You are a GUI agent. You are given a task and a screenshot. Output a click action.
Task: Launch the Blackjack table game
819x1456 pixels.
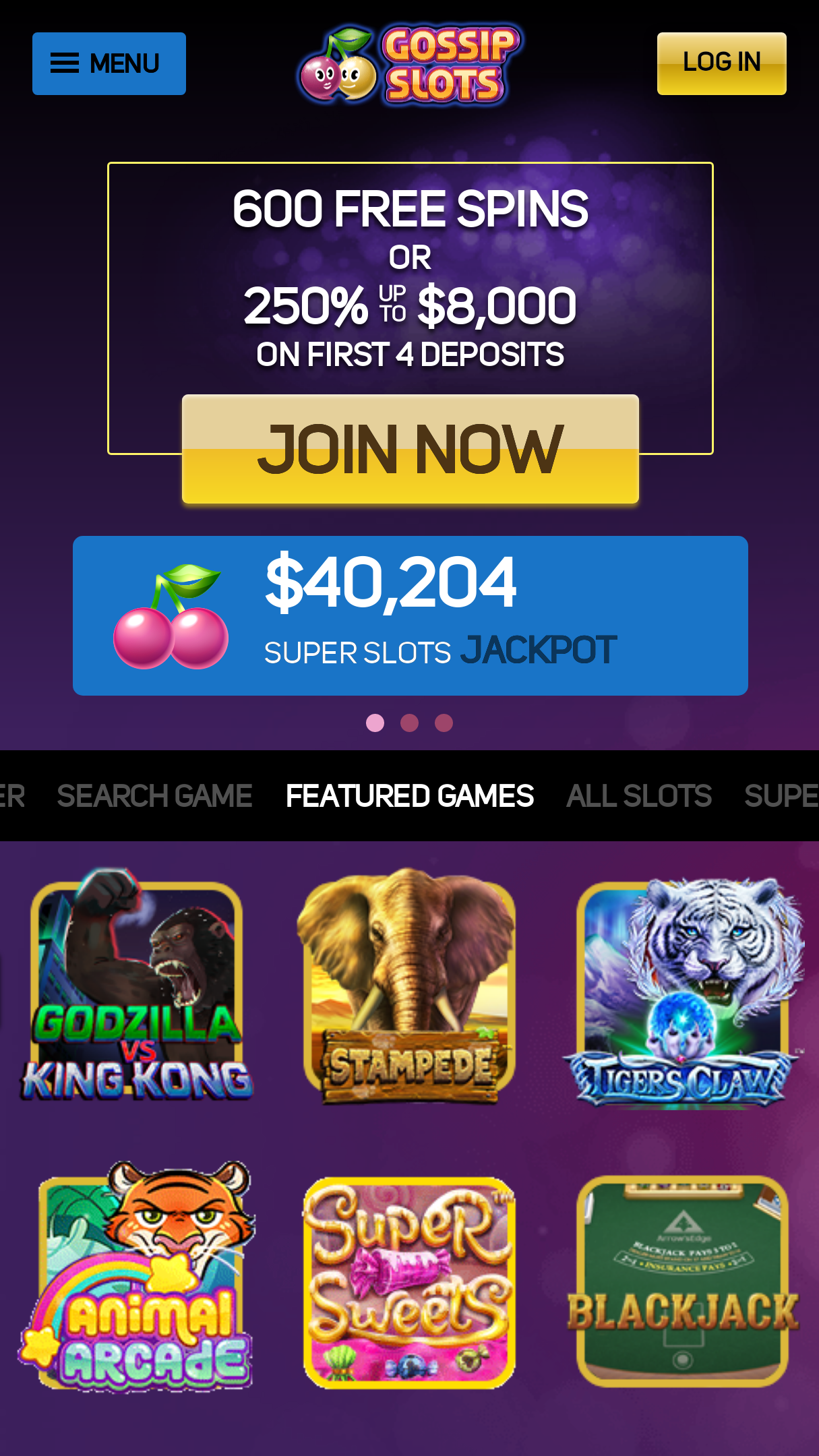pyautogui.click(x=682, y=1281)
